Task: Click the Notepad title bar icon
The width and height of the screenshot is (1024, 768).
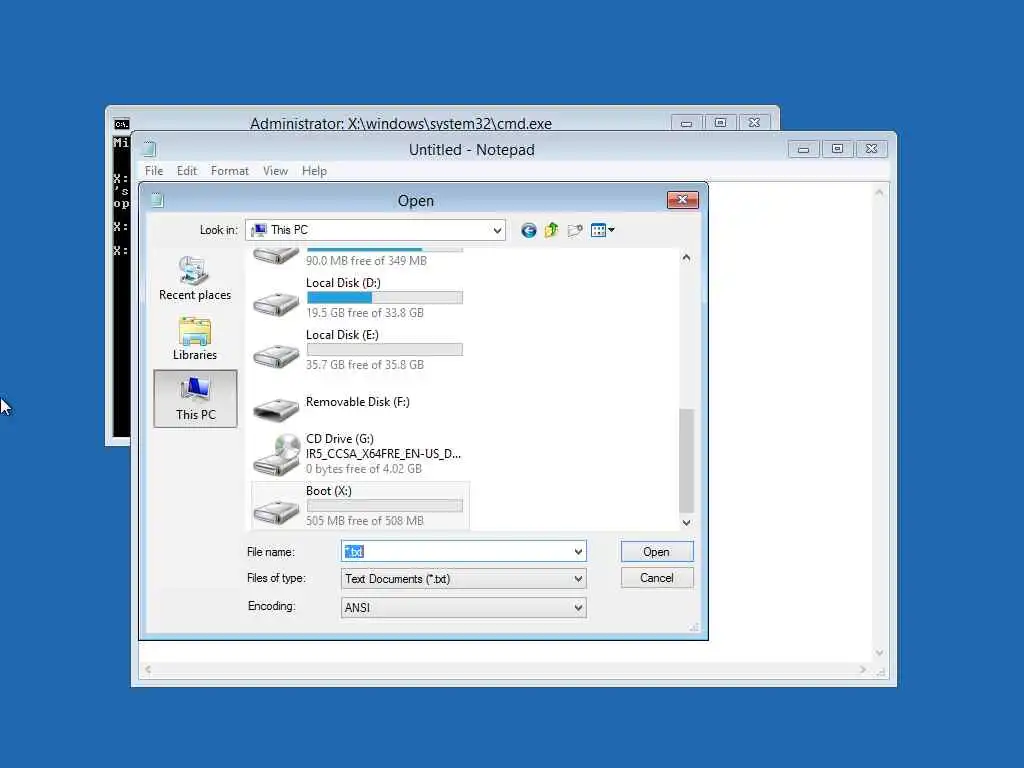Action: (x=149, y=149)
